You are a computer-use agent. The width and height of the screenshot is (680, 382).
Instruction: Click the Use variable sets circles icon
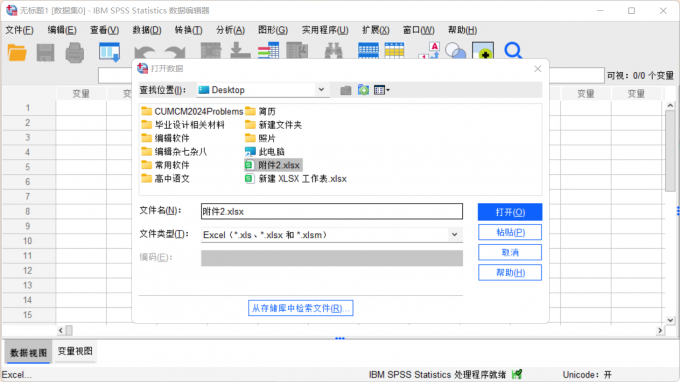pyautogui.click(x=455, y=51)
